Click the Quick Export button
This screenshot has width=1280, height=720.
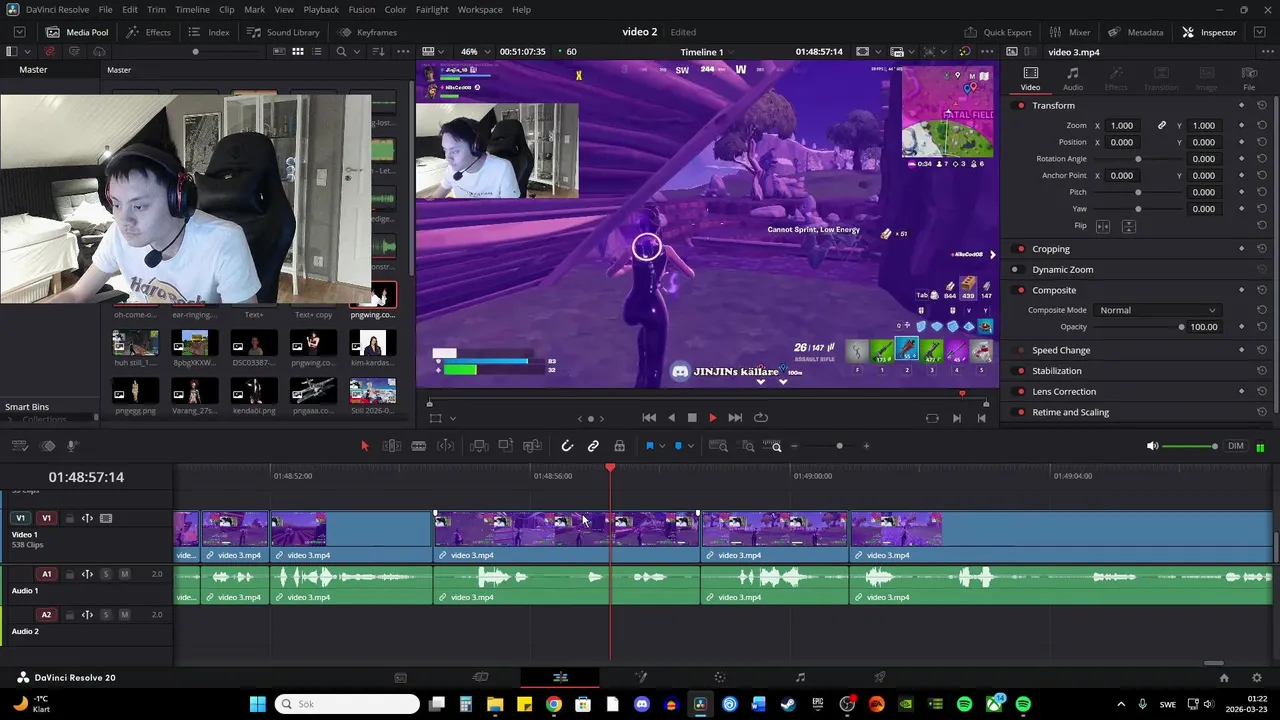[997, 32]
